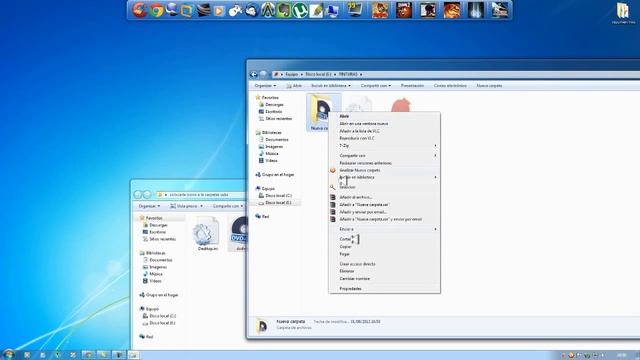Viewport: 640px width, 360px height.
Task: Click Forward arrow in front Explorer window
Action: [x=264, y=74]
